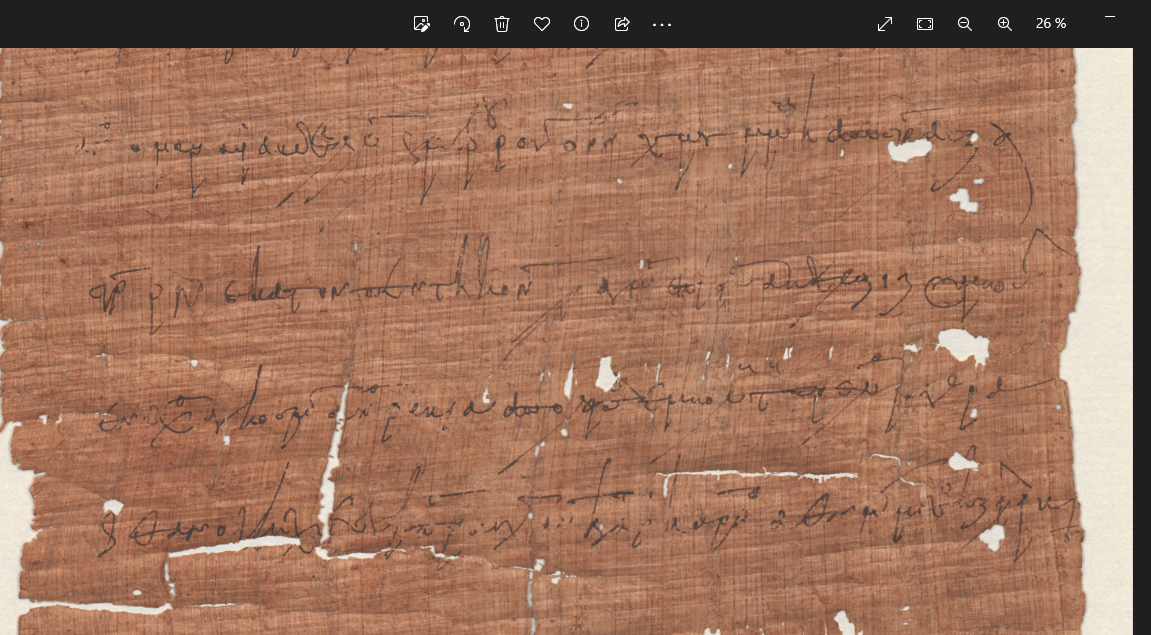Delete the image with trash icon
1151x635 pixels.
point(502,24)
